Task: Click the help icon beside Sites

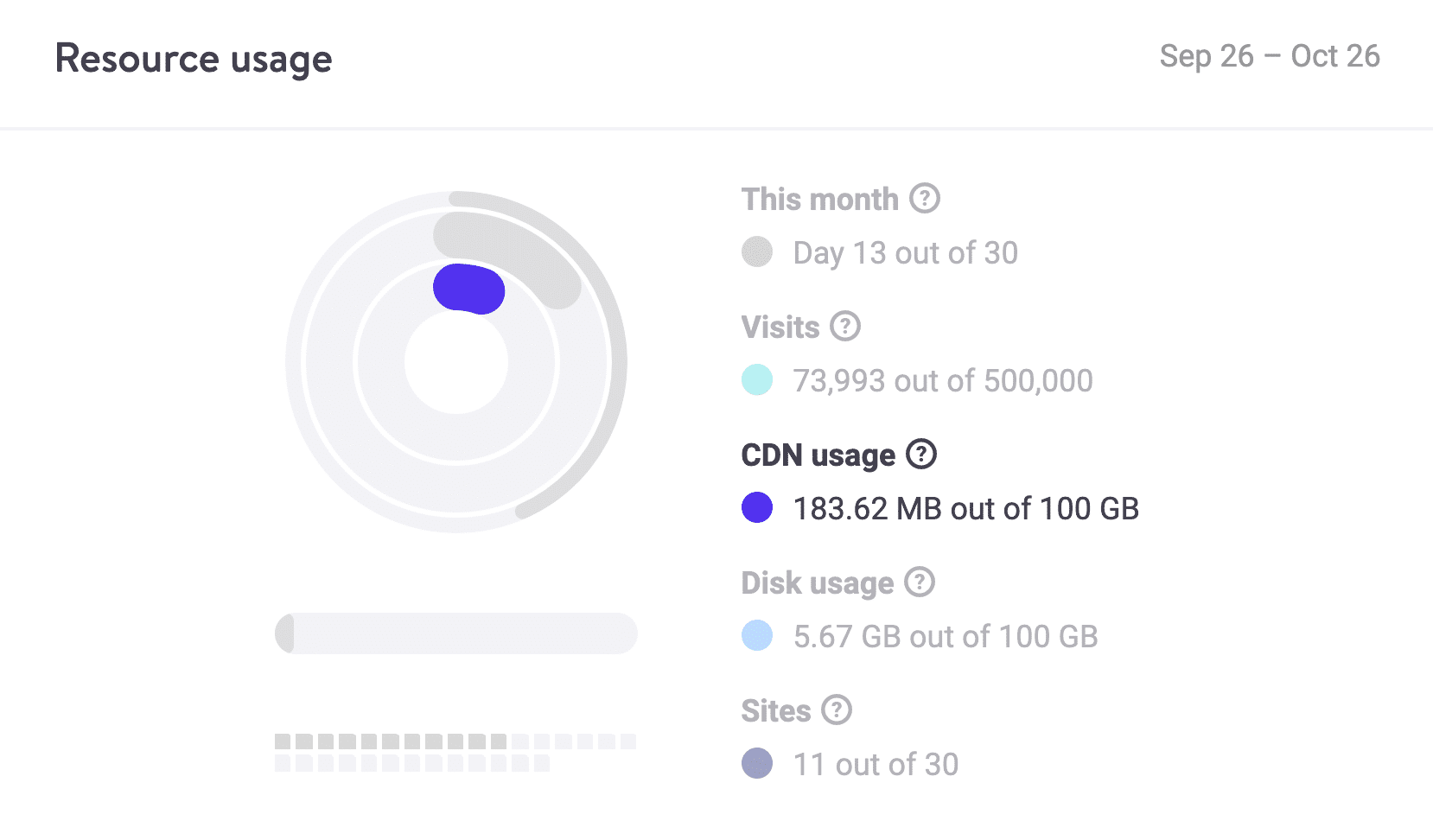Action: [837, 710]
